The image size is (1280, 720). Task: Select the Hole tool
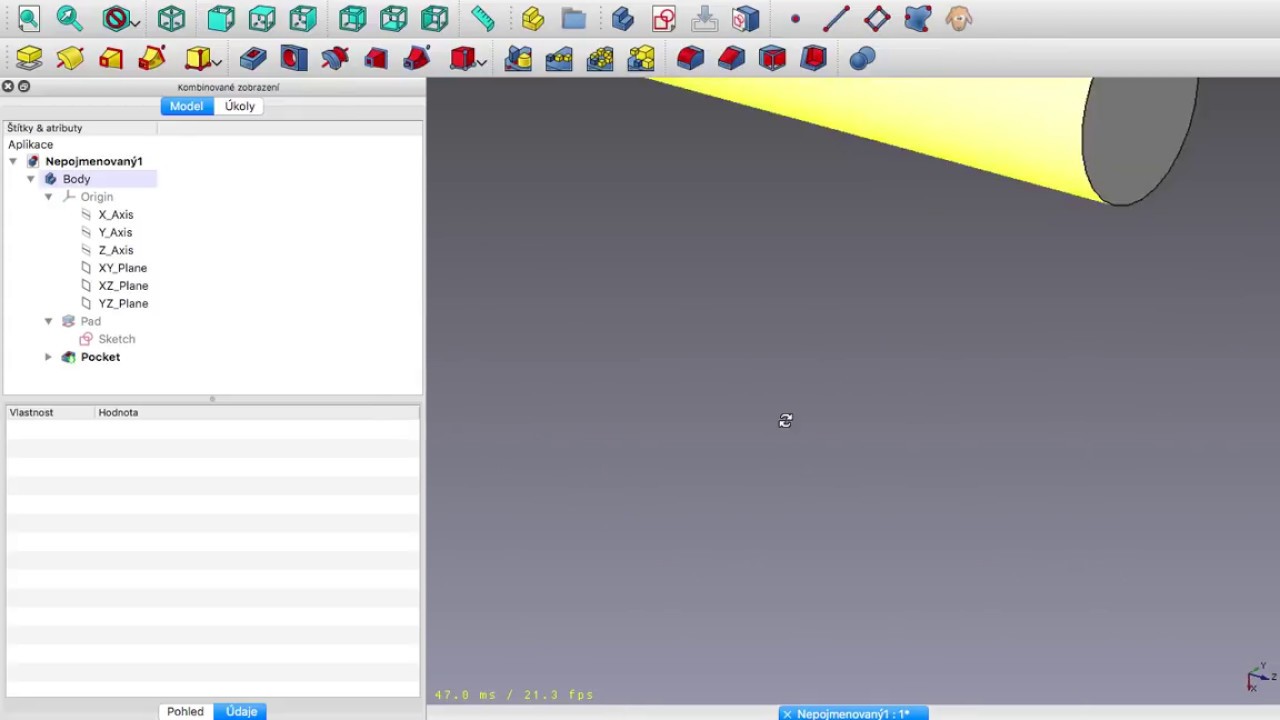tap(294, 58)
